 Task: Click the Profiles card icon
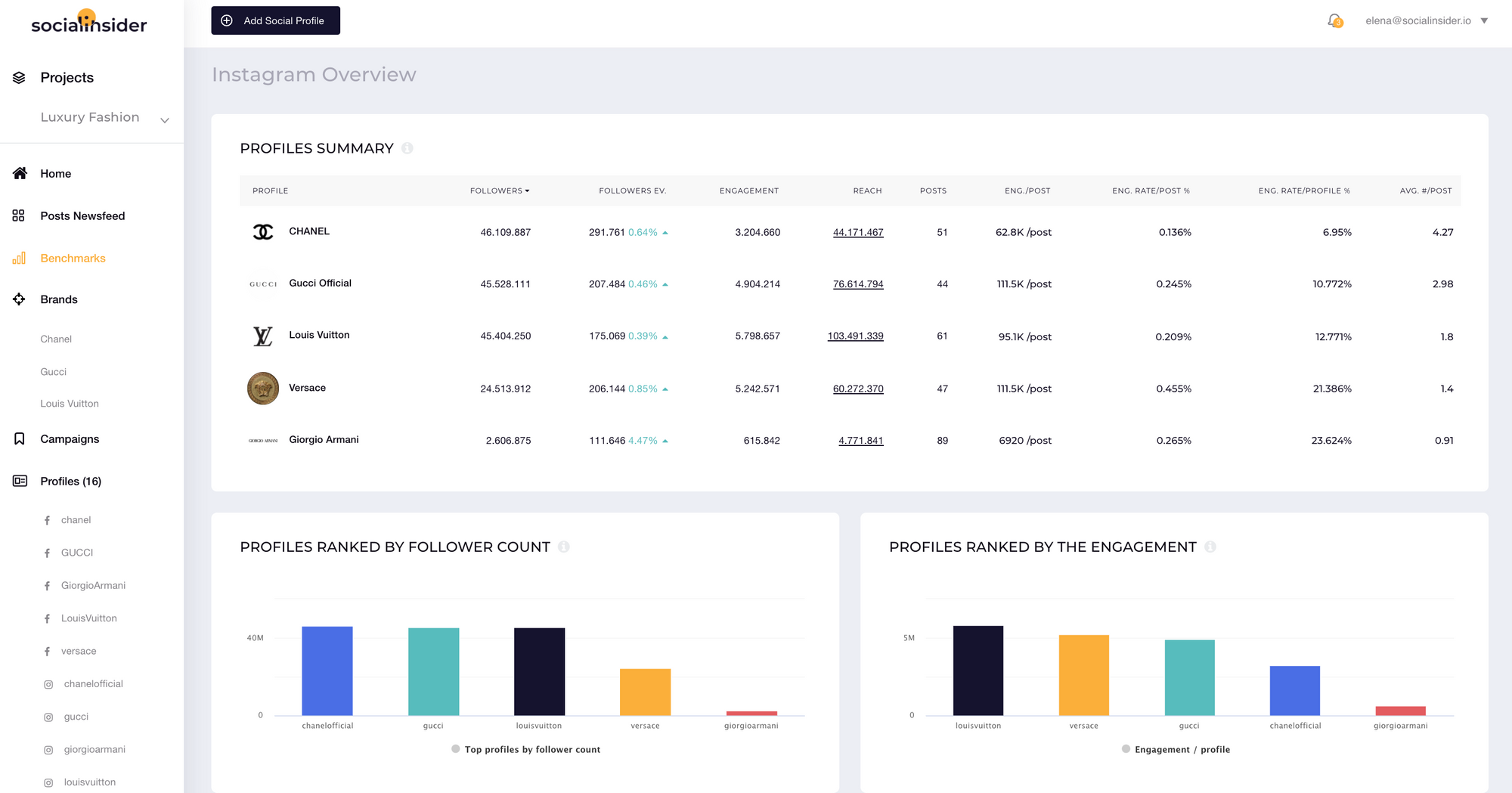click(x=20, y=481)
